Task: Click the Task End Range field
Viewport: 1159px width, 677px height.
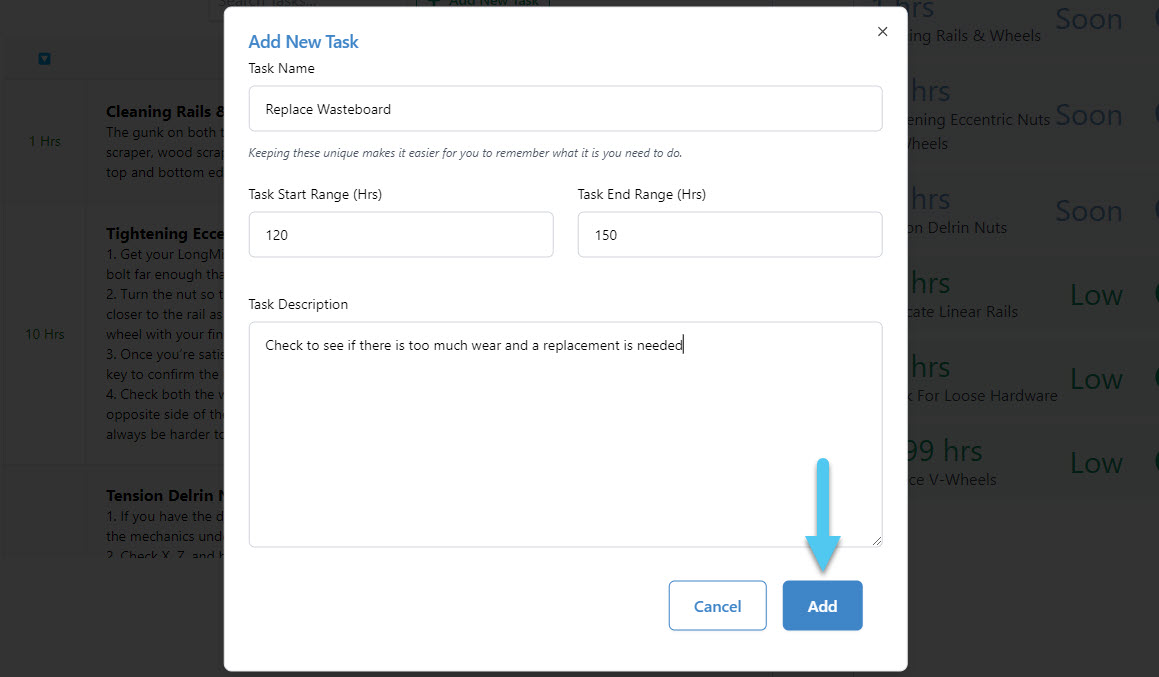Action: point(729,235)
